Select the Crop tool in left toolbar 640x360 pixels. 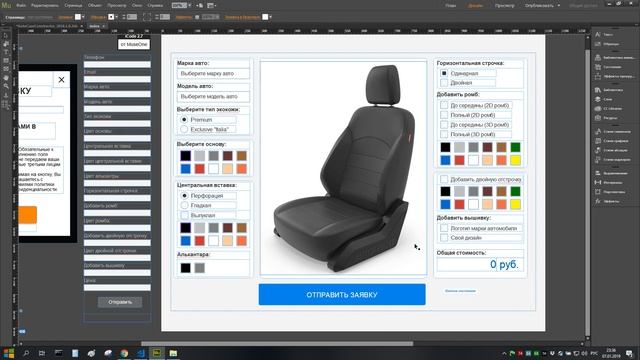pyautogui.click(x=6, y=44)
